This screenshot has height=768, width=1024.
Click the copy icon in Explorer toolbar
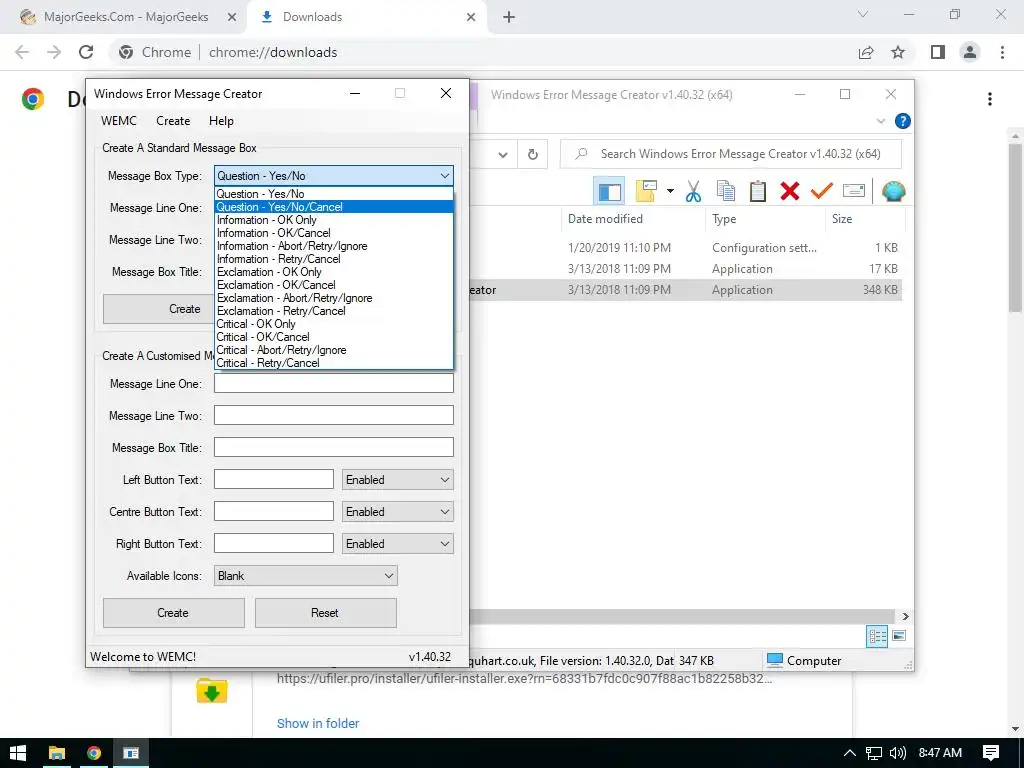pyautogui.click(x=726, y=191)
